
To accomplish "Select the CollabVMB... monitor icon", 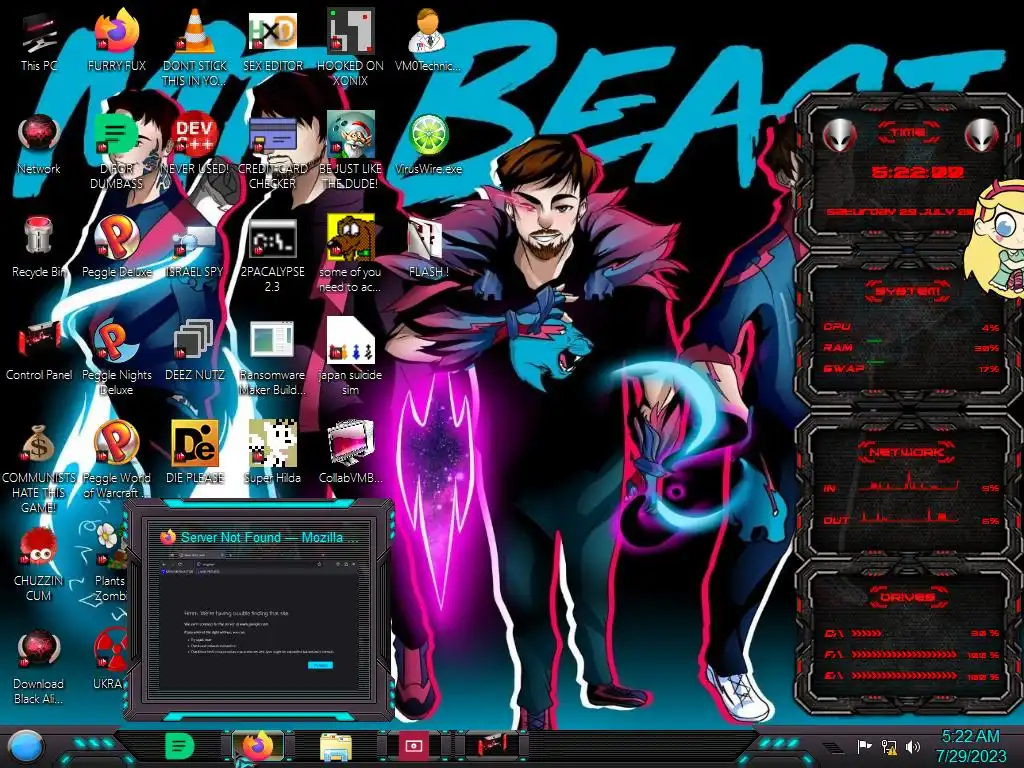I will click(x=350, y=454).
